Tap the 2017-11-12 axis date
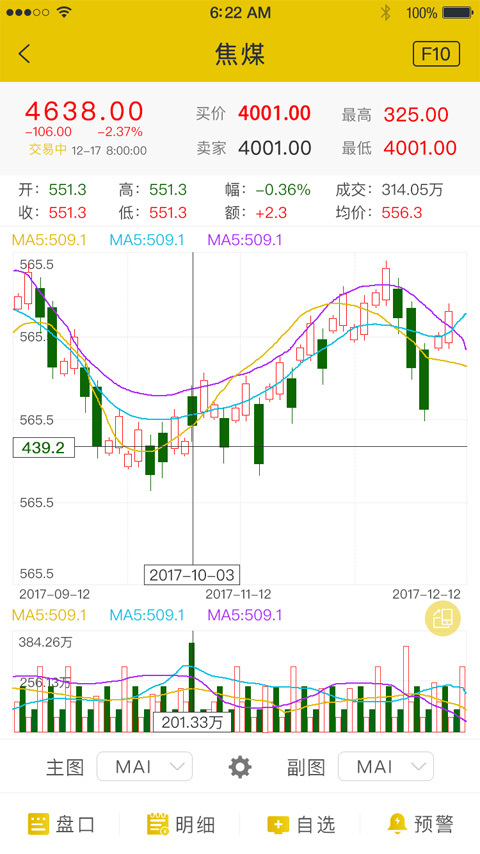The width and height of the screenshot is (480, 854). [x=238, y=594]
